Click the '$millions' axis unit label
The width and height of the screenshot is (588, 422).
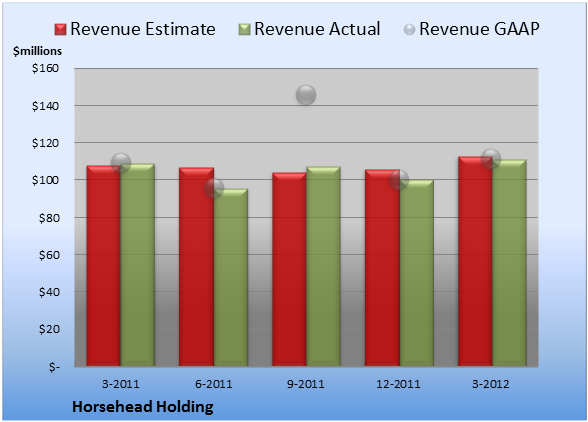coord(37,51)
